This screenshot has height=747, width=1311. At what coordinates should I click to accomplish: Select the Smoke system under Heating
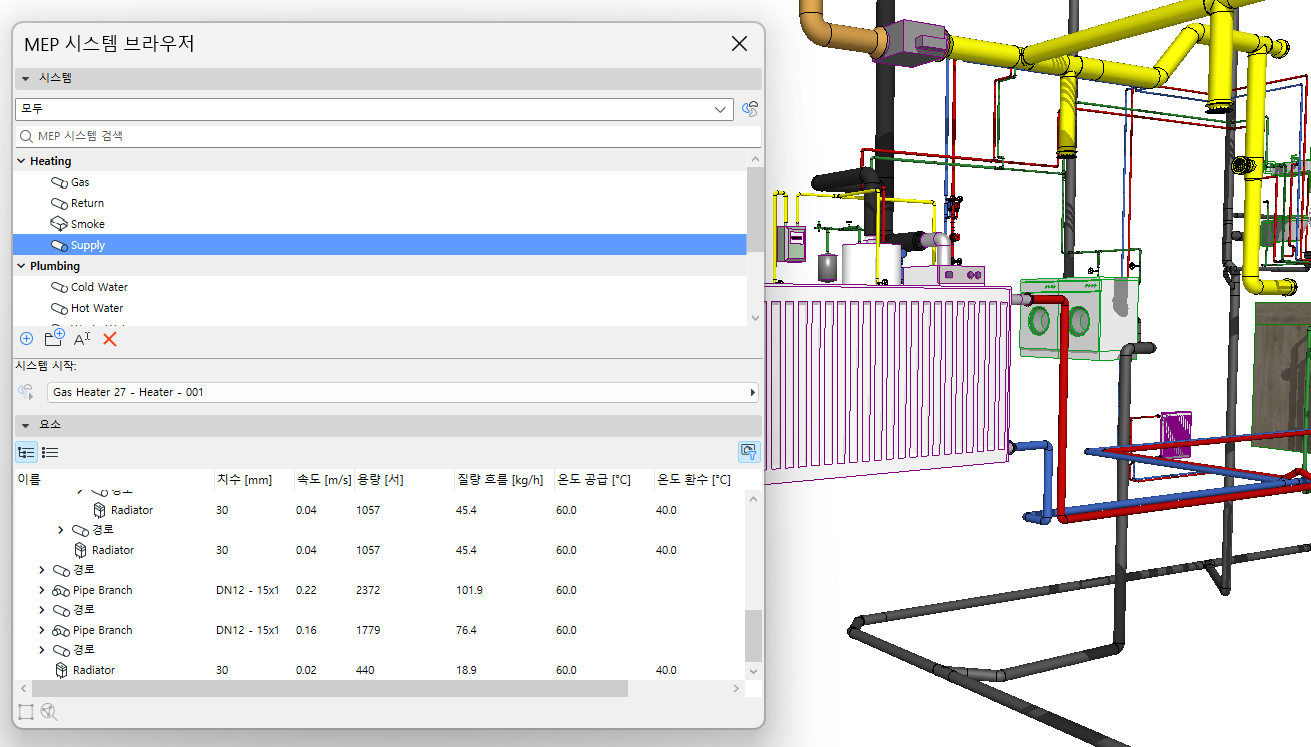pyautogui.click(x=87, y=224)
